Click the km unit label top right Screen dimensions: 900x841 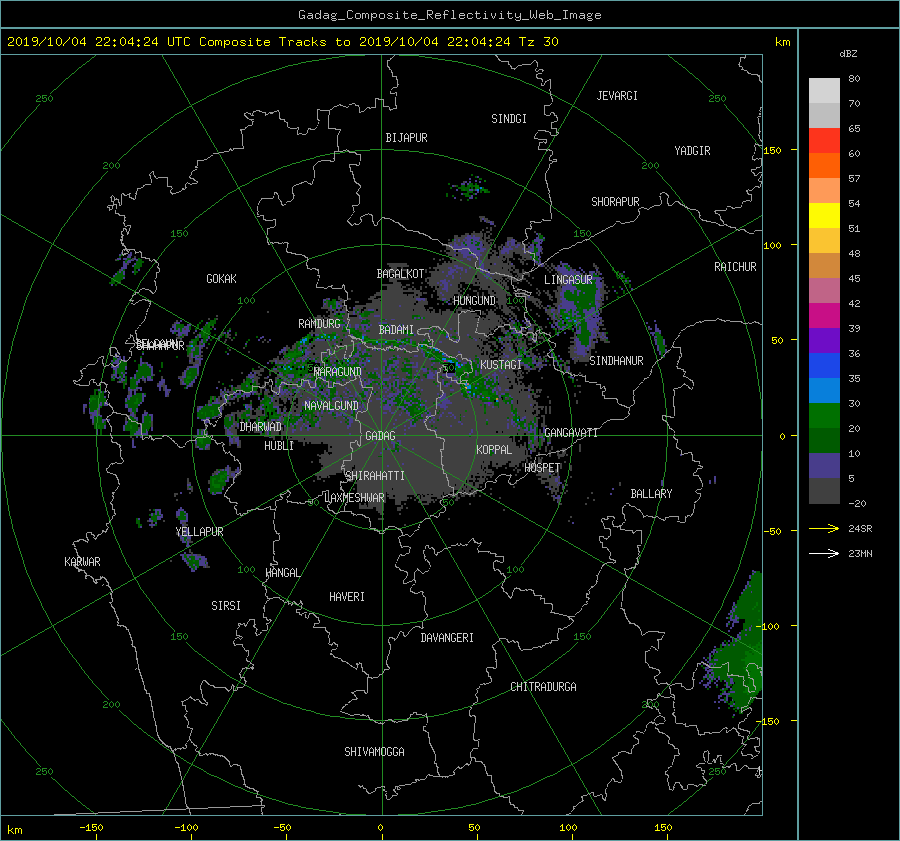click(x=782, y=42)
